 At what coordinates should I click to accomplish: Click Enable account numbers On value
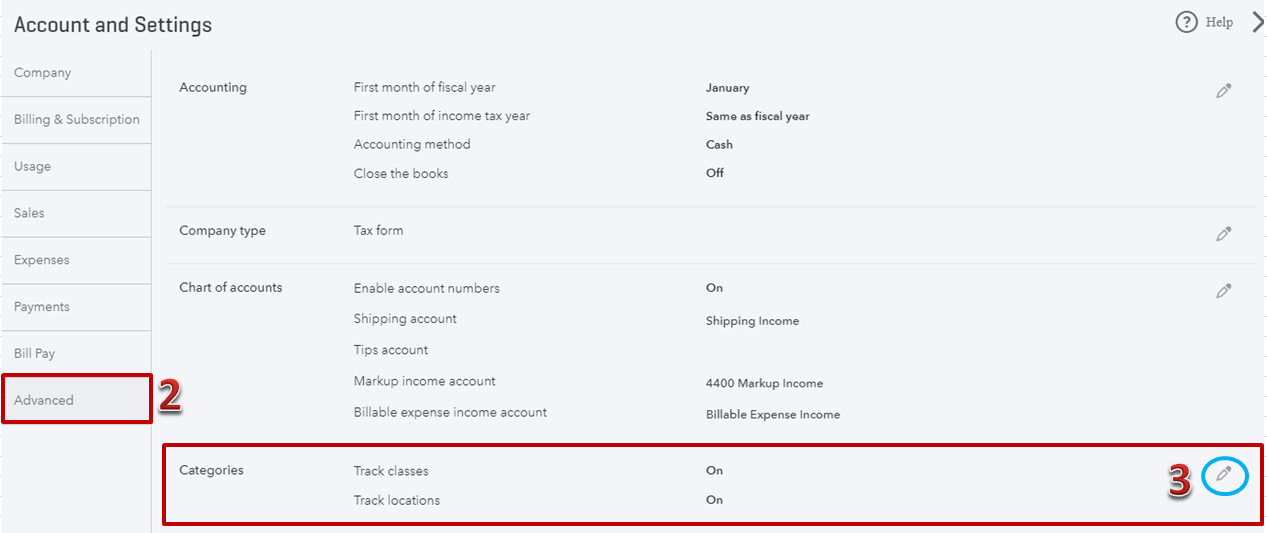(714, 288)
